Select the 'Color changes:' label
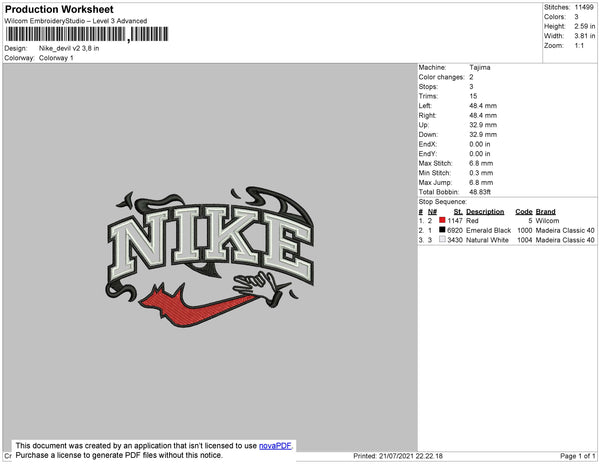Image resolution: width=600 pixels, height=464 pixels. (x=441, y=77)
